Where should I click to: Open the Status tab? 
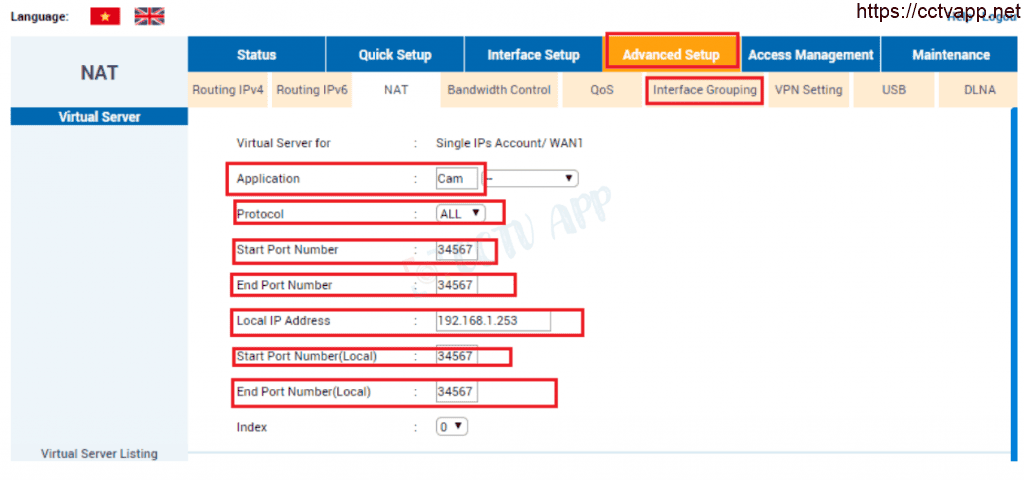pos(256,55)
